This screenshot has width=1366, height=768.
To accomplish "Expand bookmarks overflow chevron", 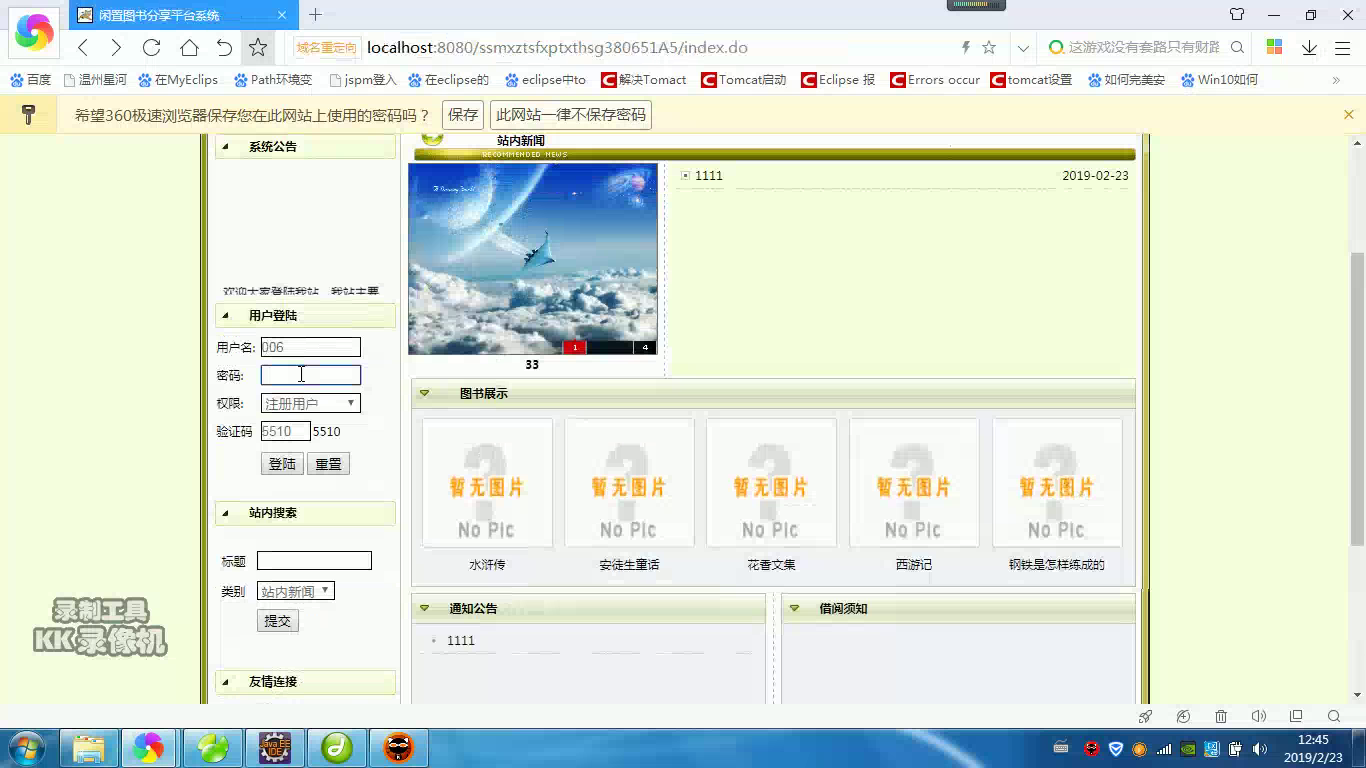I will 1336,80.
